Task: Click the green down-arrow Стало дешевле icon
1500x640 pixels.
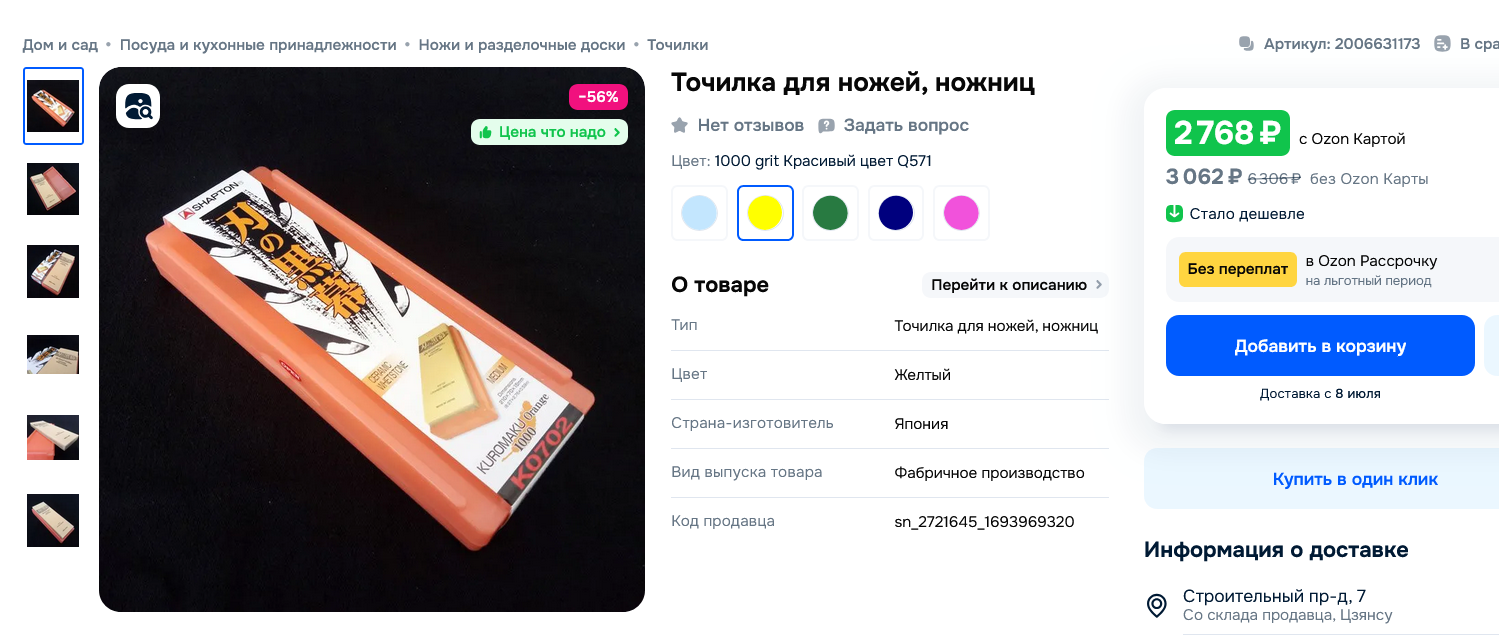Action: (1175, 213)
